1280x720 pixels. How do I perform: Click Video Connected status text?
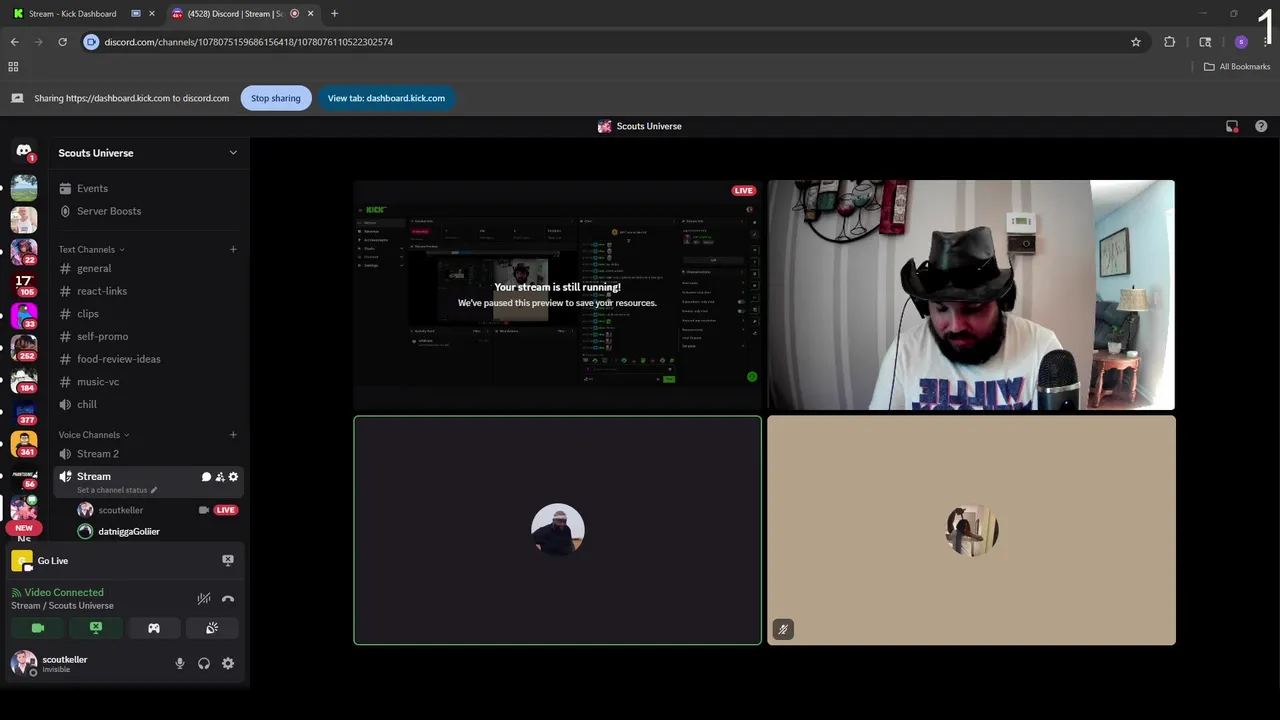pos(64,592)
